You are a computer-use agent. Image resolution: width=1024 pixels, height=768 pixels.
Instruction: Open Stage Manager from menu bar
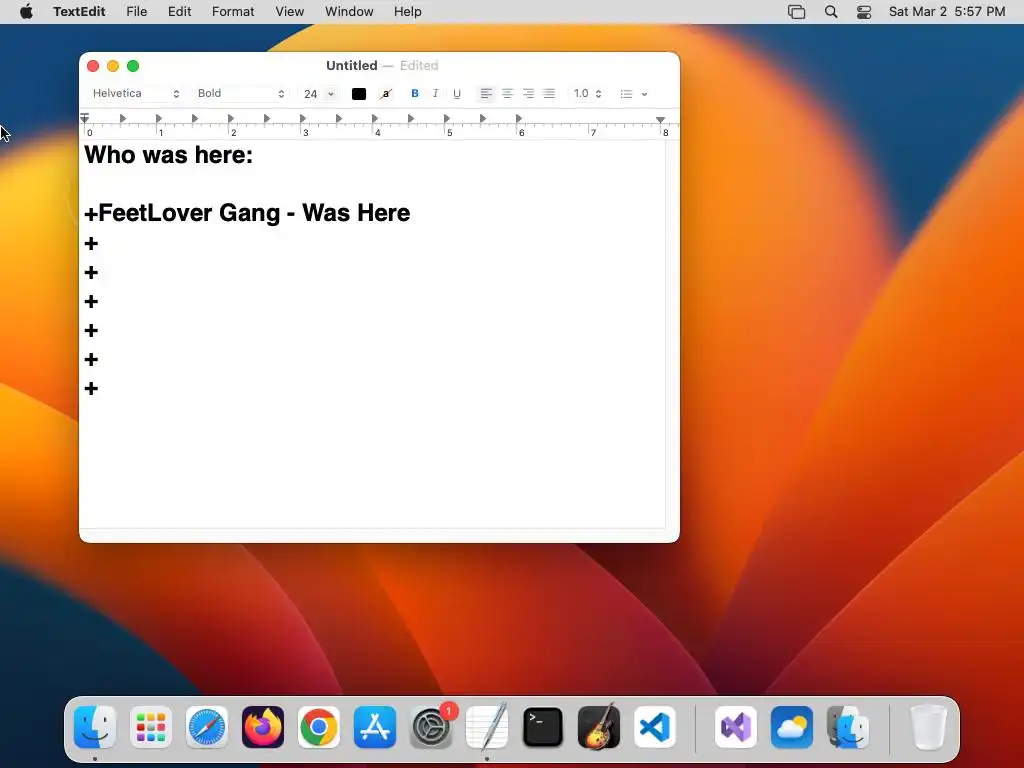(x=797, y=12)
